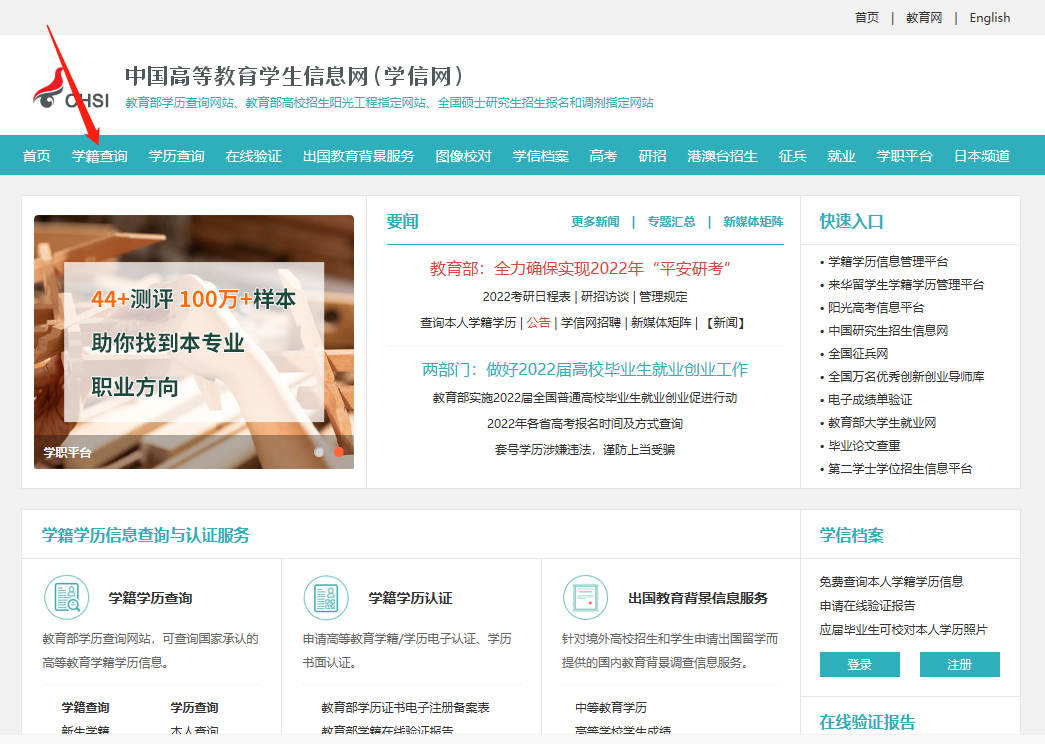Open 教育部学历证书电子注册备案表 link
The width and height of the screenshot is (1045, 744).
point(405,707)
